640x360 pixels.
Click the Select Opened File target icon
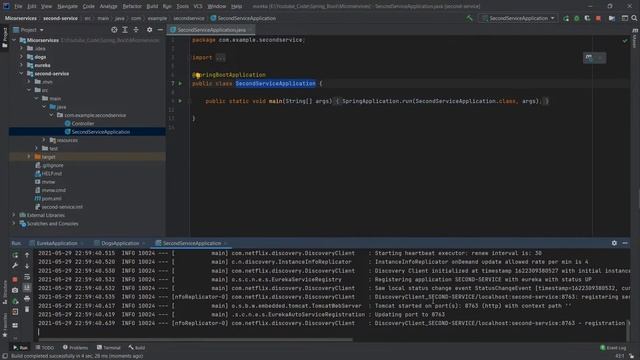click(114, 30)
